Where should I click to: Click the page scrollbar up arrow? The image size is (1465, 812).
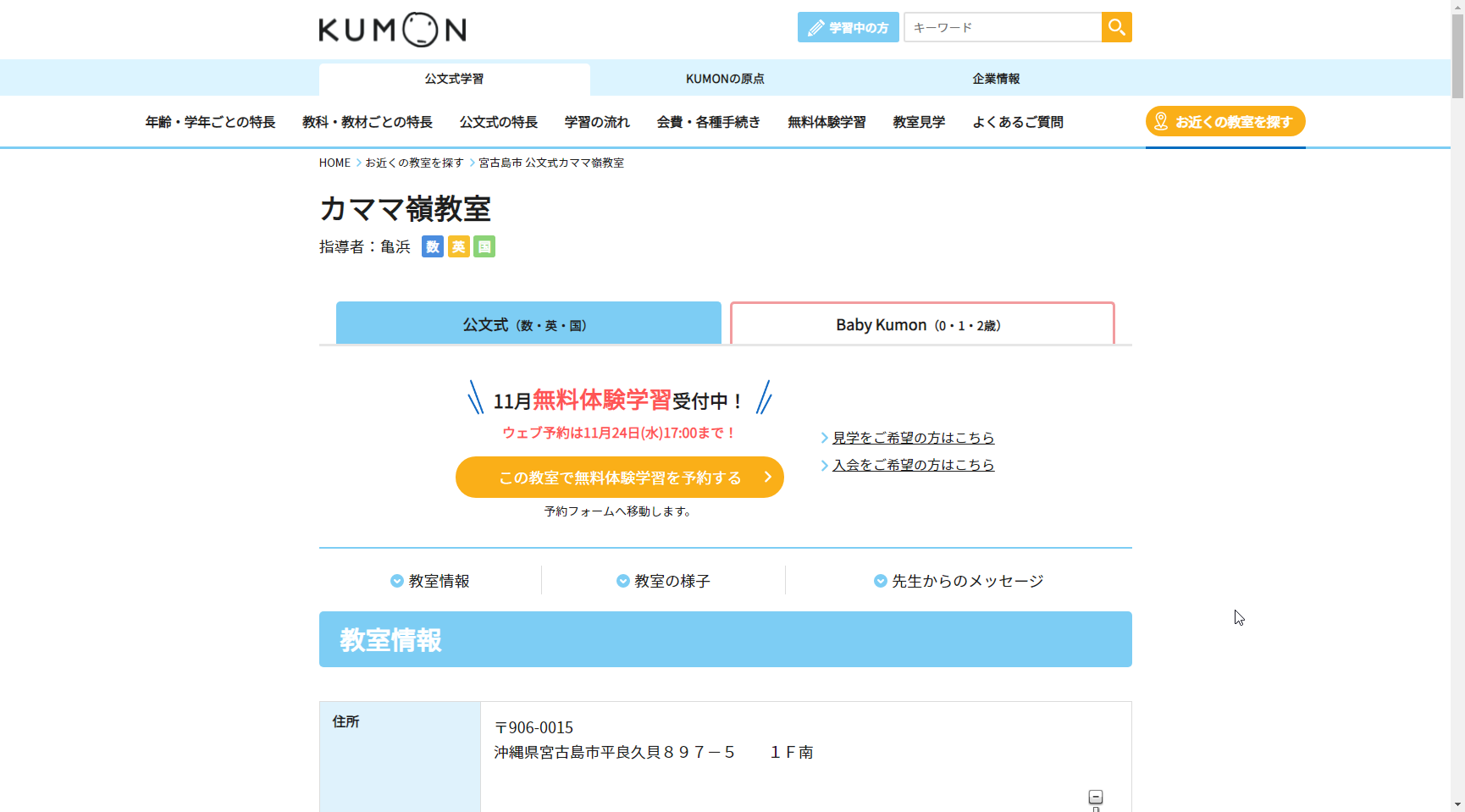[1457, 6]
